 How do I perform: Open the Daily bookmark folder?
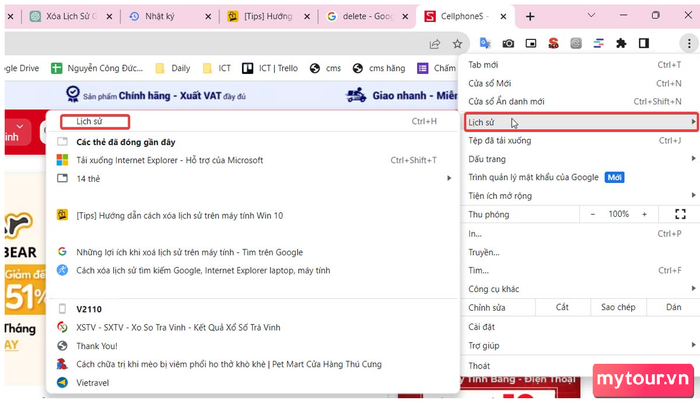coord(173,68)
